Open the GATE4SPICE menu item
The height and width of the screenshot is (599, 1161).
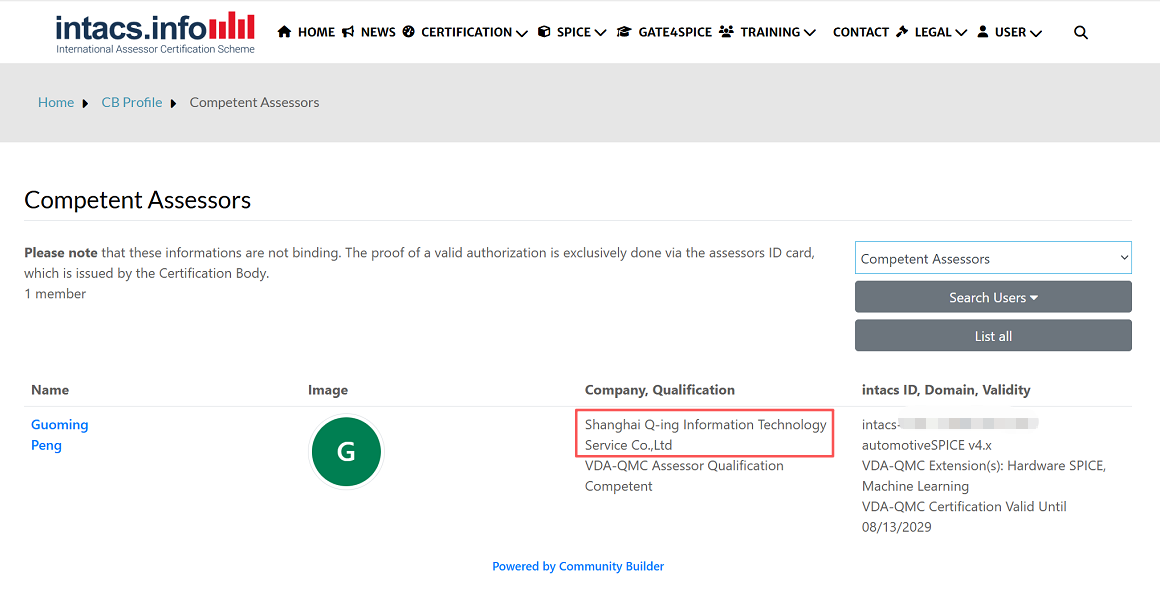pyautogui.click(x=675, y=32)
